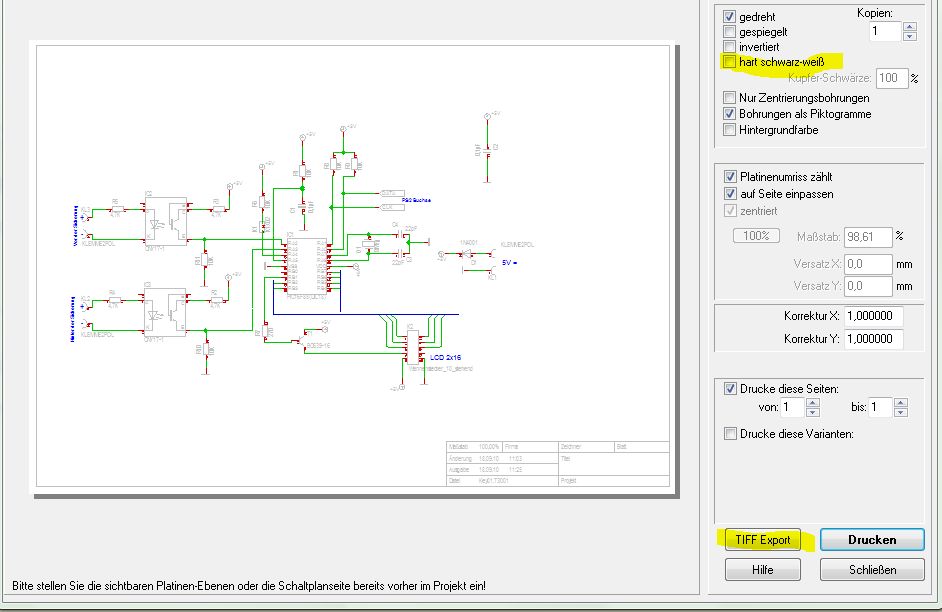
Task: Check Nur Zentrierungsbohrungen
Action: [x=729, y=97]
